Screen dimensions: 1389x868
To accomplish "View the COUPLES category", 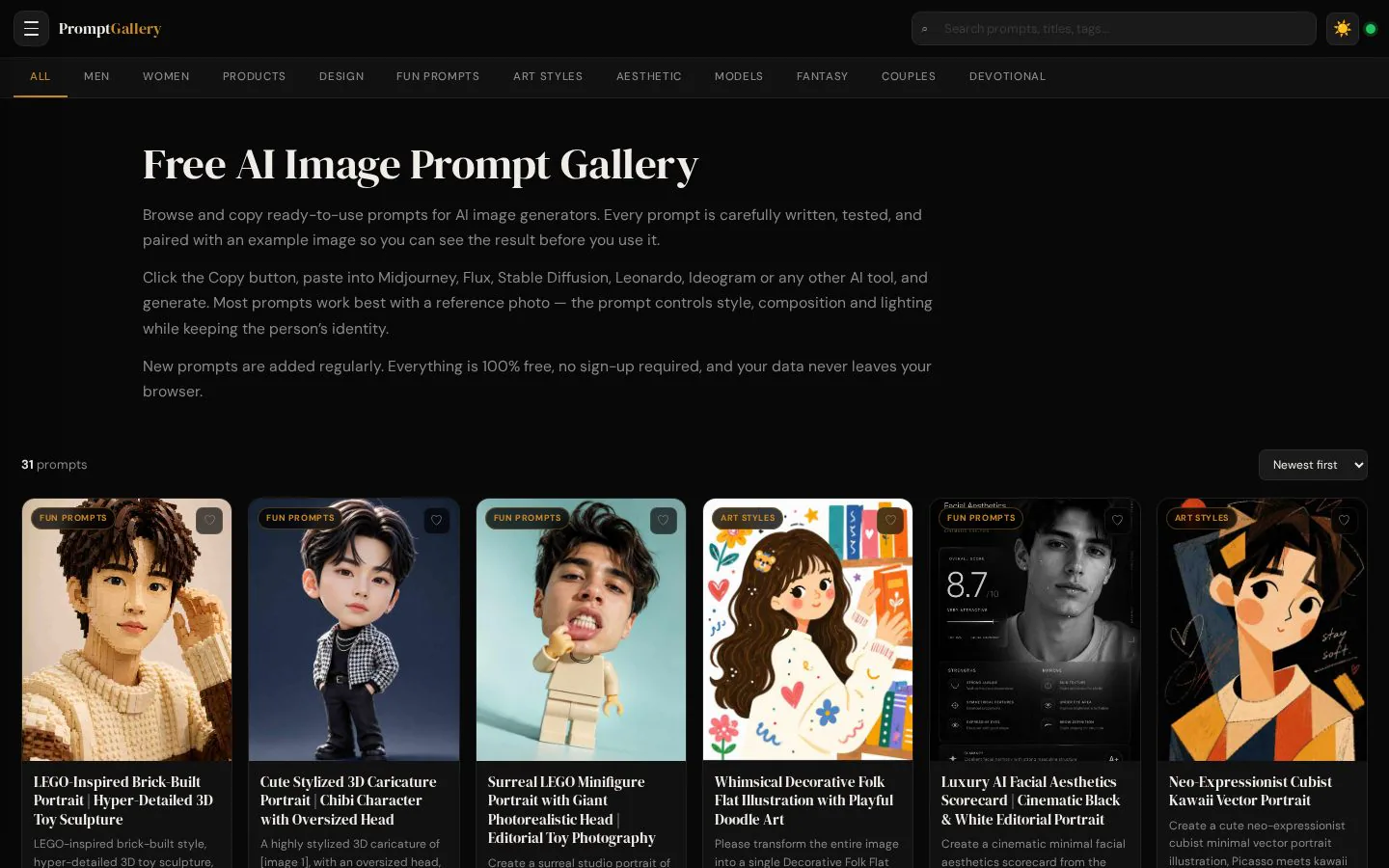I will [909, 76].
